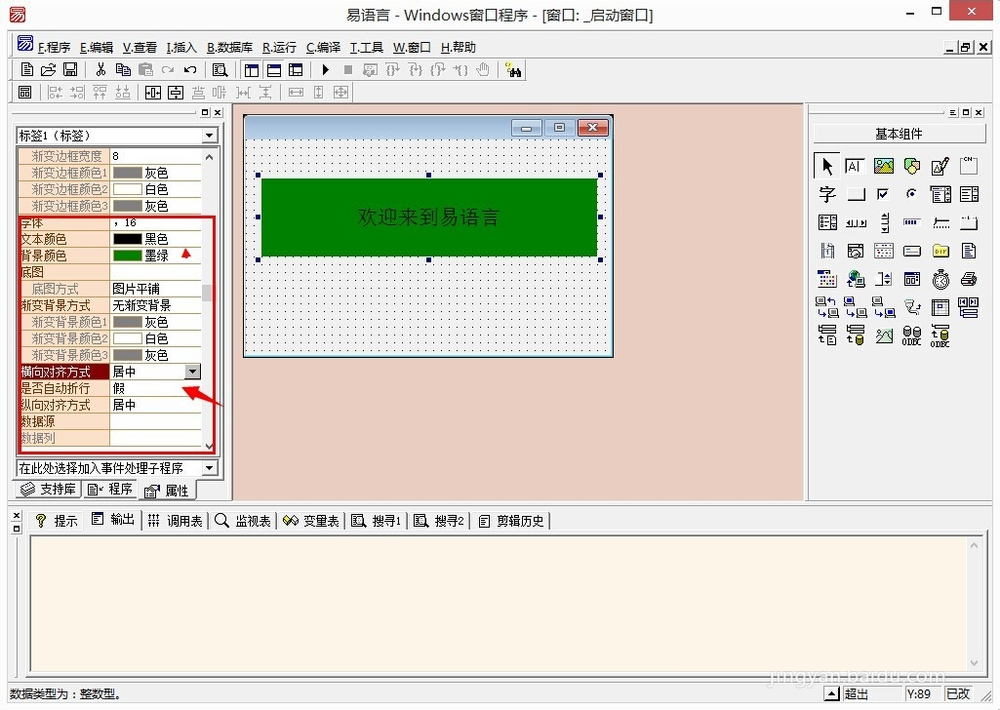Click the 字体 property value field

pyautogui.click(x=156, y=223)
